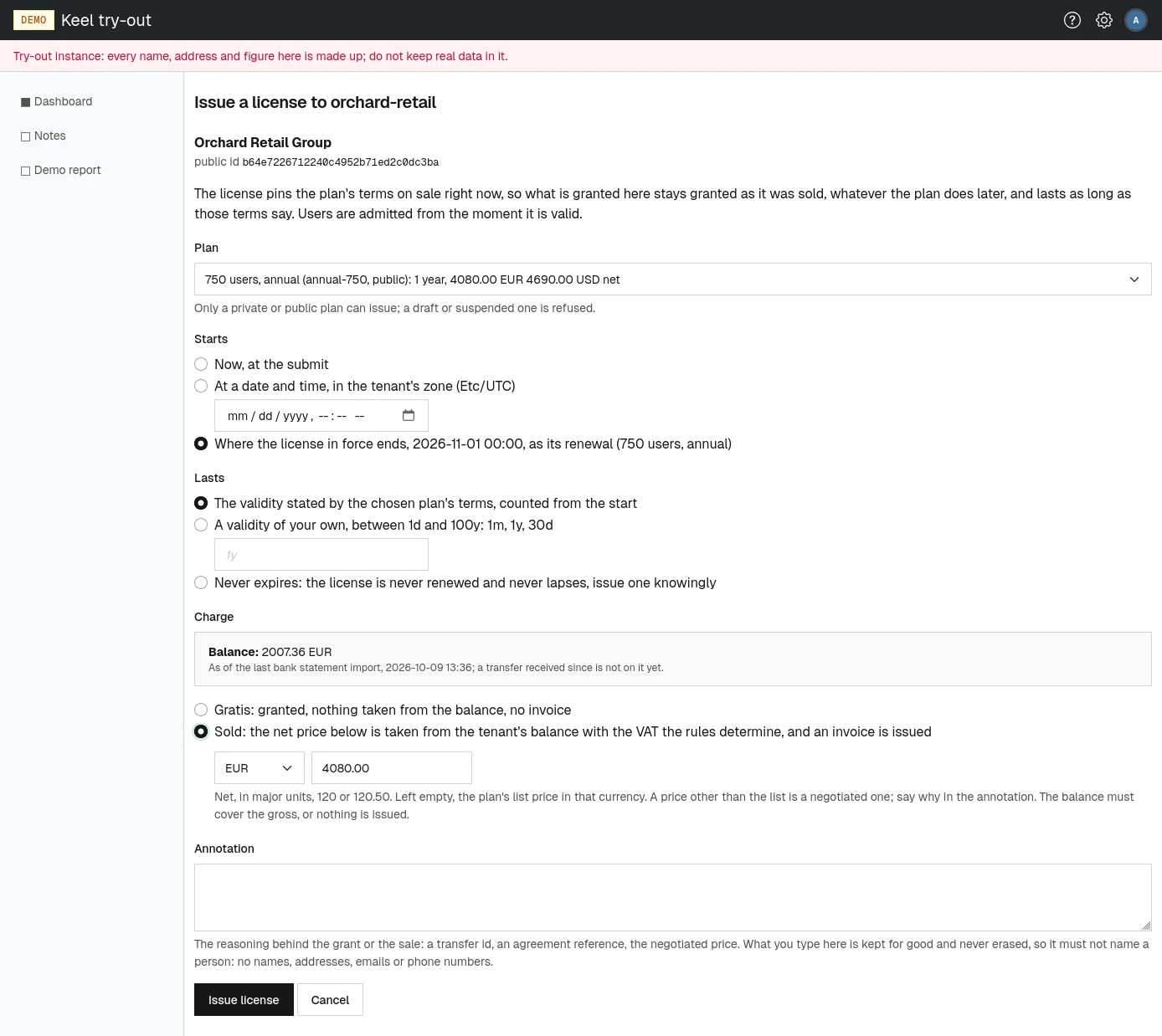Open the user avatar menu
This screenshot has height=1036, width=1162.
[1136, 20]
